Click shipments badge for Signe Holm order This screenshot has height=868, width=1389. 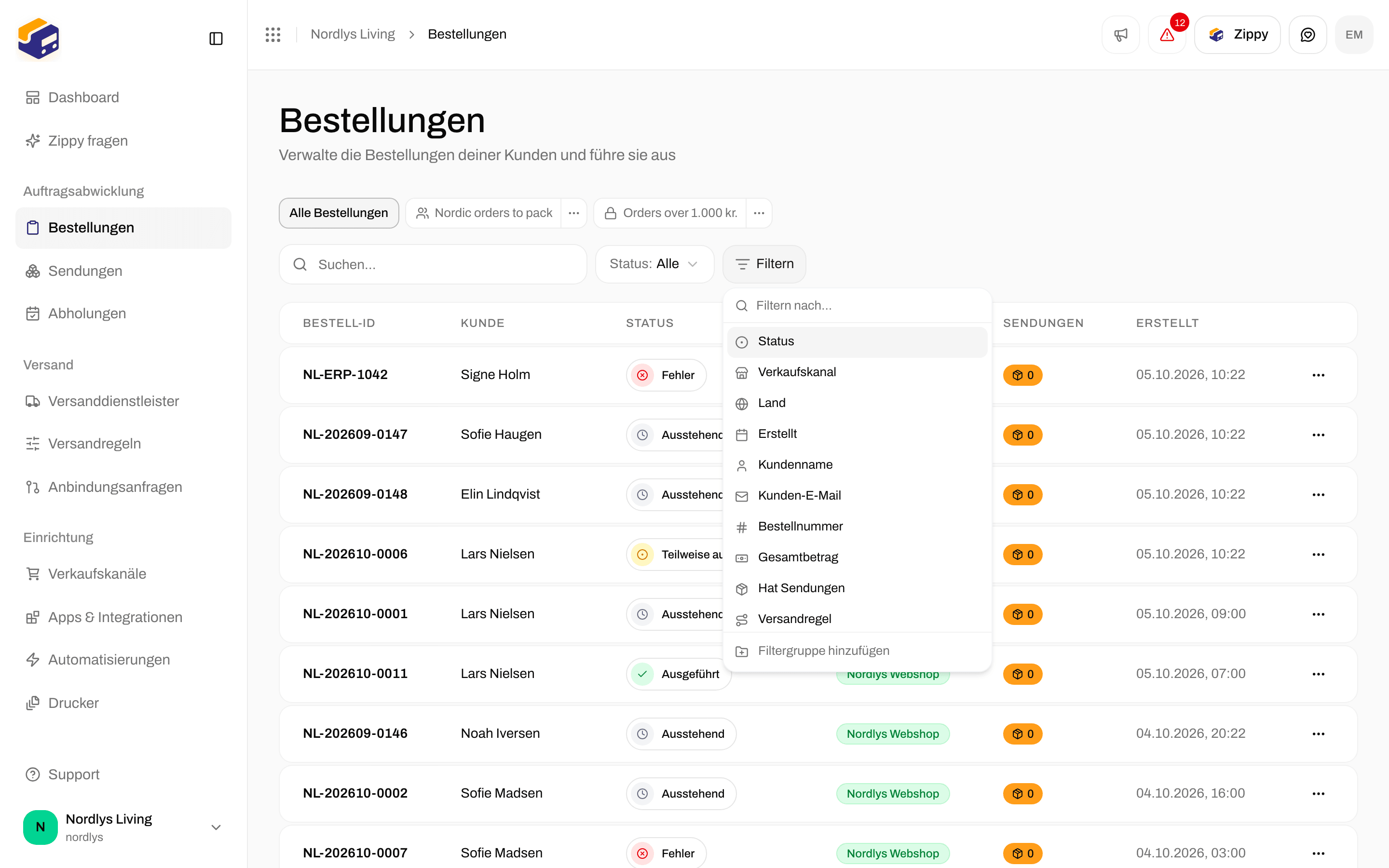click(x=1023, y=375)
